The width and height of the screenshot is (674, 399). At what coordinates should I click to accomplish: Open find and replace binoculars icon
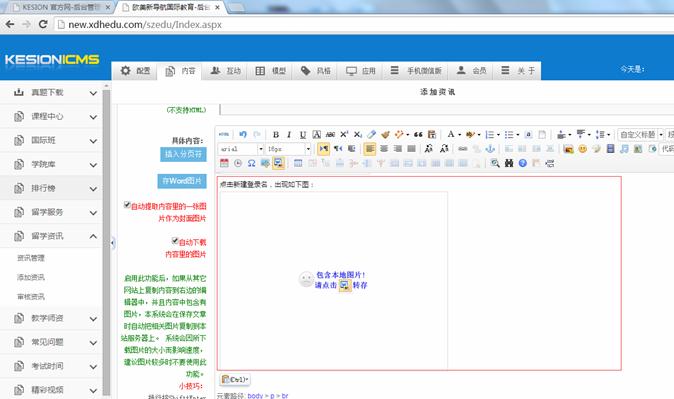[509, 163]
